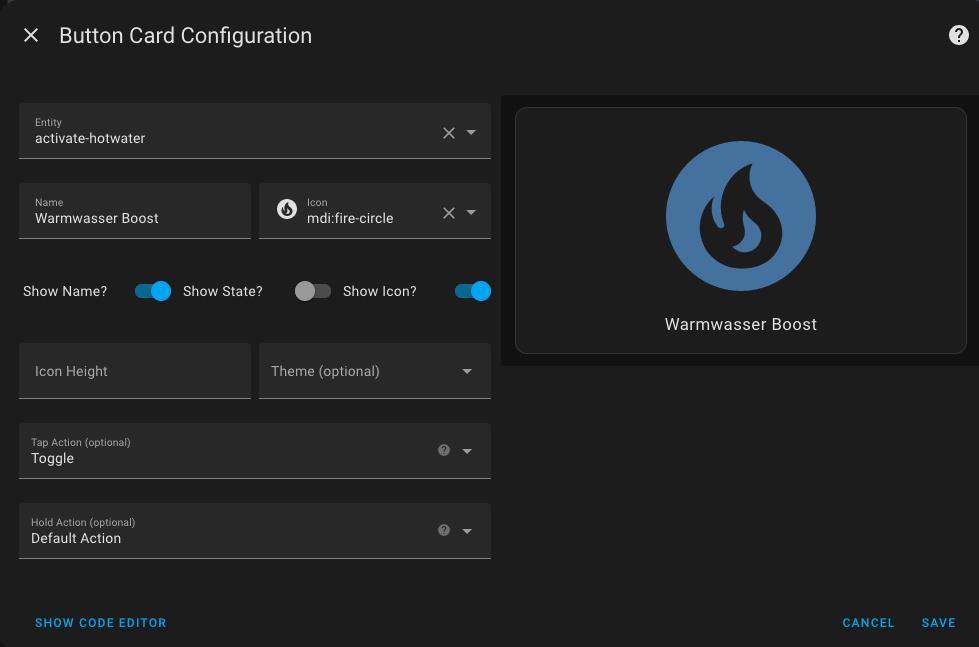
Task: Click the large flame icon in preview card
Action: point(740,215)
